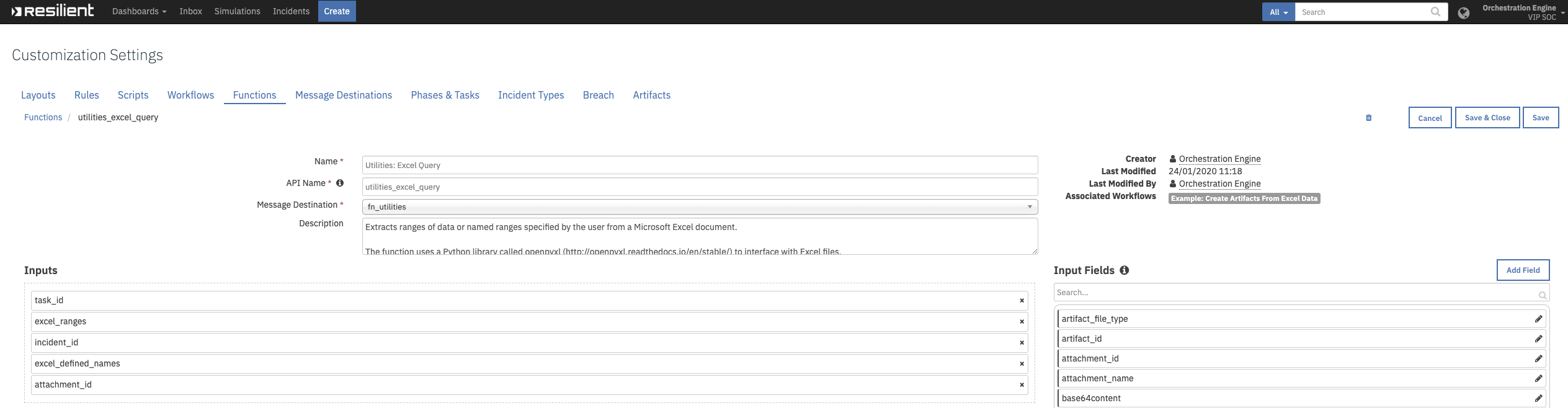Switch to Incident Types tab
1568x408 pixels.
(531, 95)
